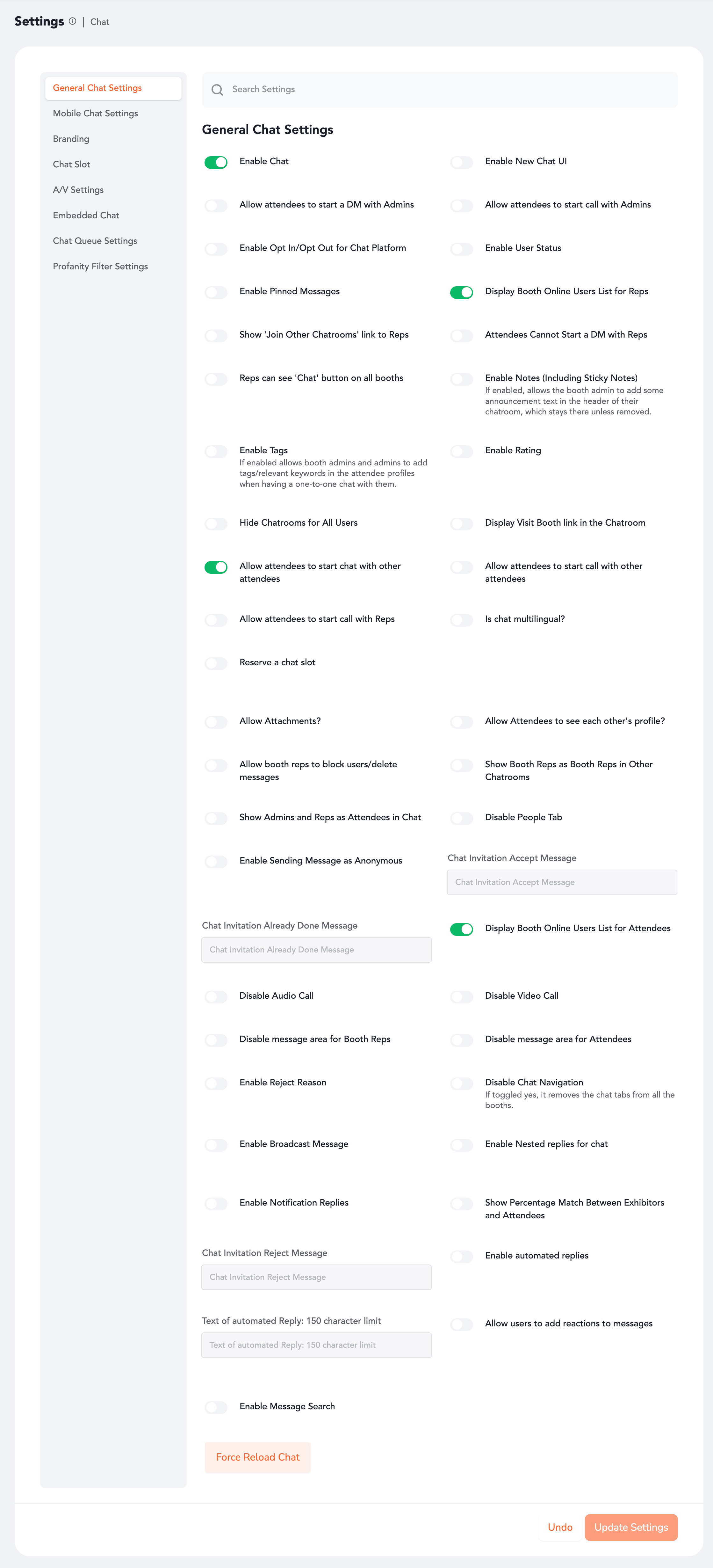
Task: Open the A/V Settings section
Action: click(x=78, y=190)
